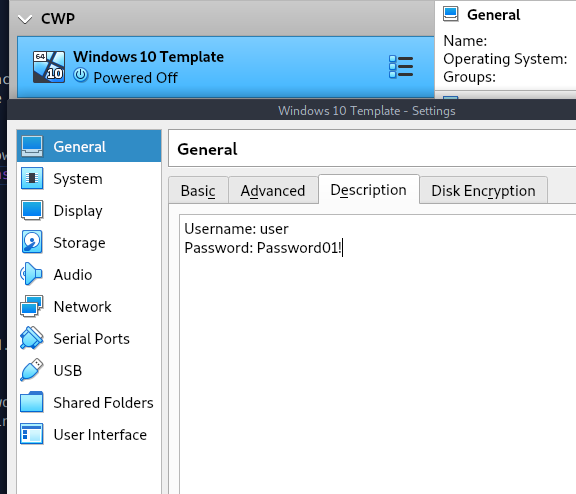Open the Display settings category

[x=89, y=210]
